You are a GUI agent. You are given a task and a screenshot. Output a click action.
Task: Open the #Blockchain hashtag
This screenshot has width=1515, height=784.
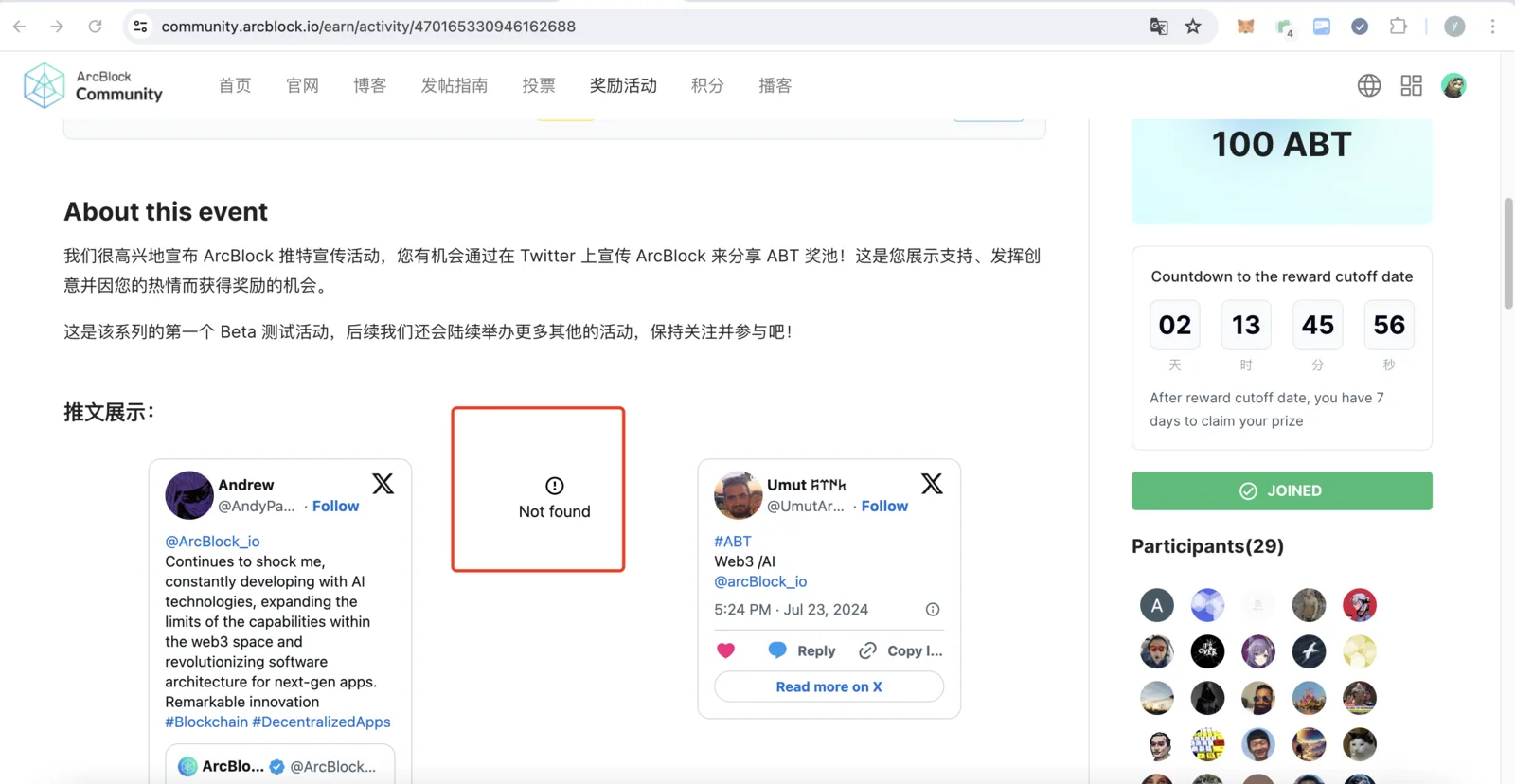[x=206, y=722]
